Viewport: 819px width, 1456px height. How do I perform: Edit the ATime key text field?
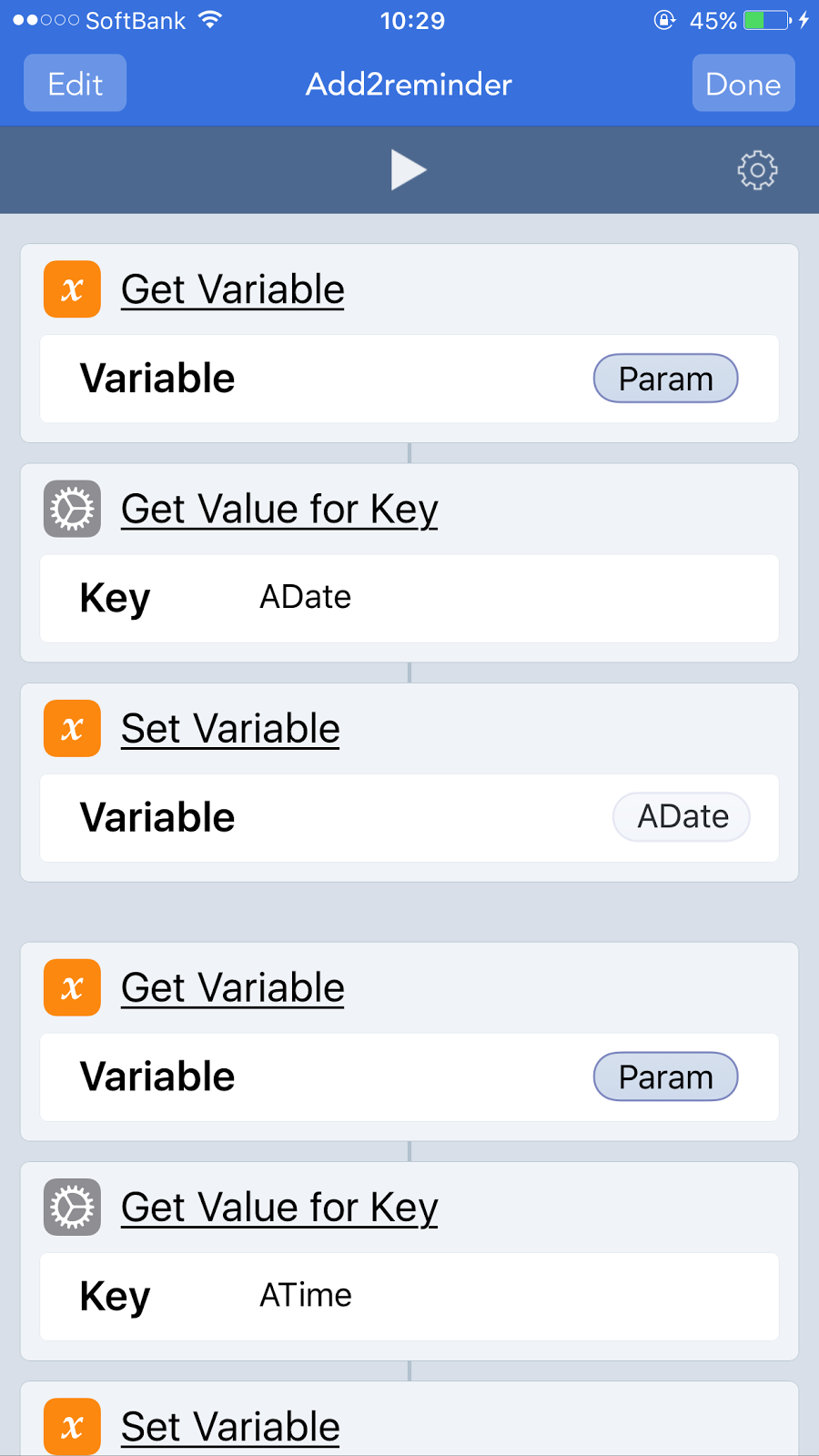510,1296
